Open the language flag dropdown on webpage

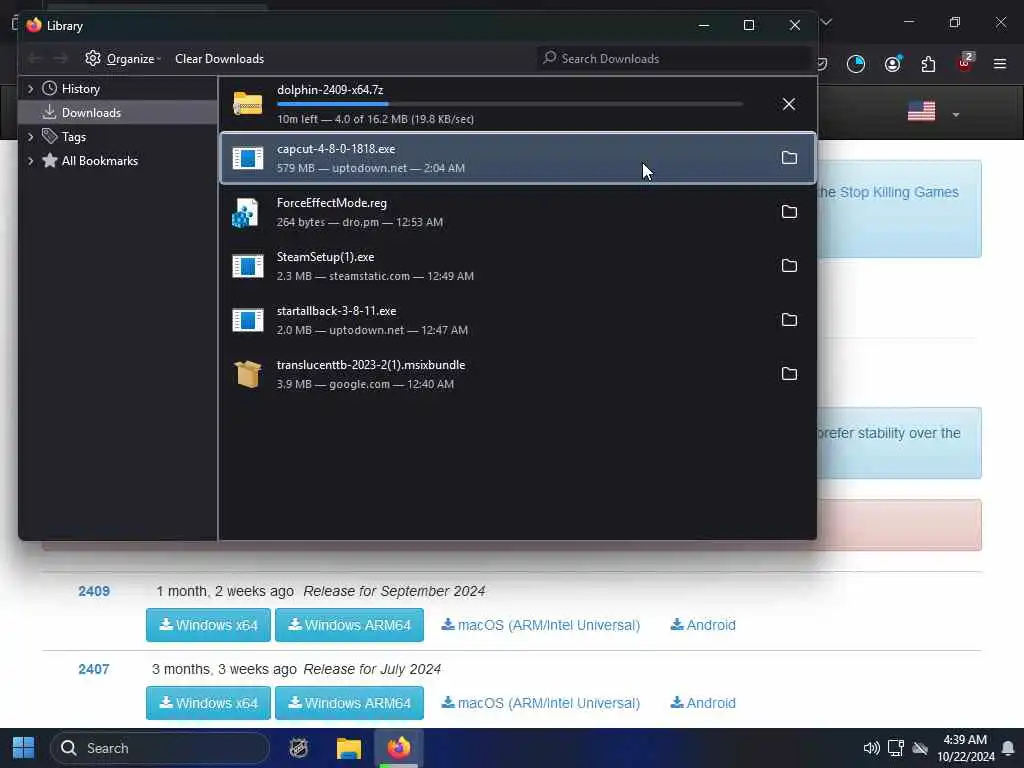point(933,112)
